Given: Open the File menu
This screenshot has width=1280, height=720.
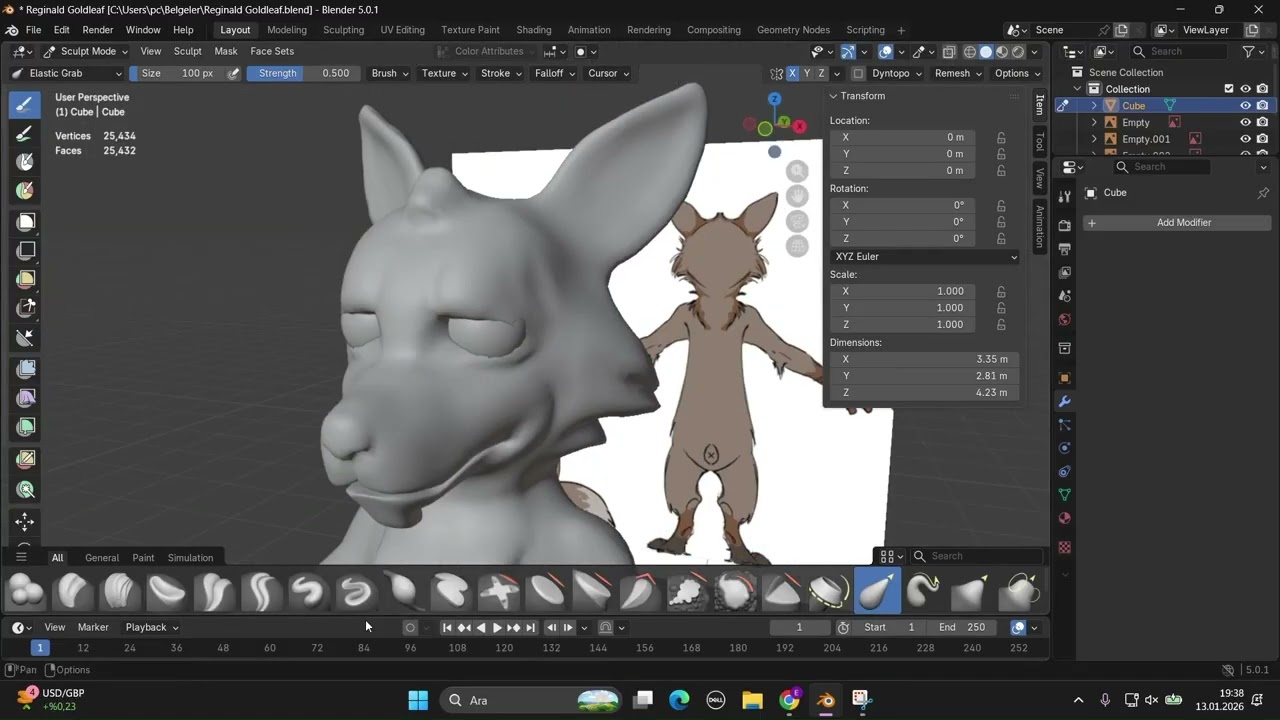Looking at the screenshot, I should tap(33, 30).
